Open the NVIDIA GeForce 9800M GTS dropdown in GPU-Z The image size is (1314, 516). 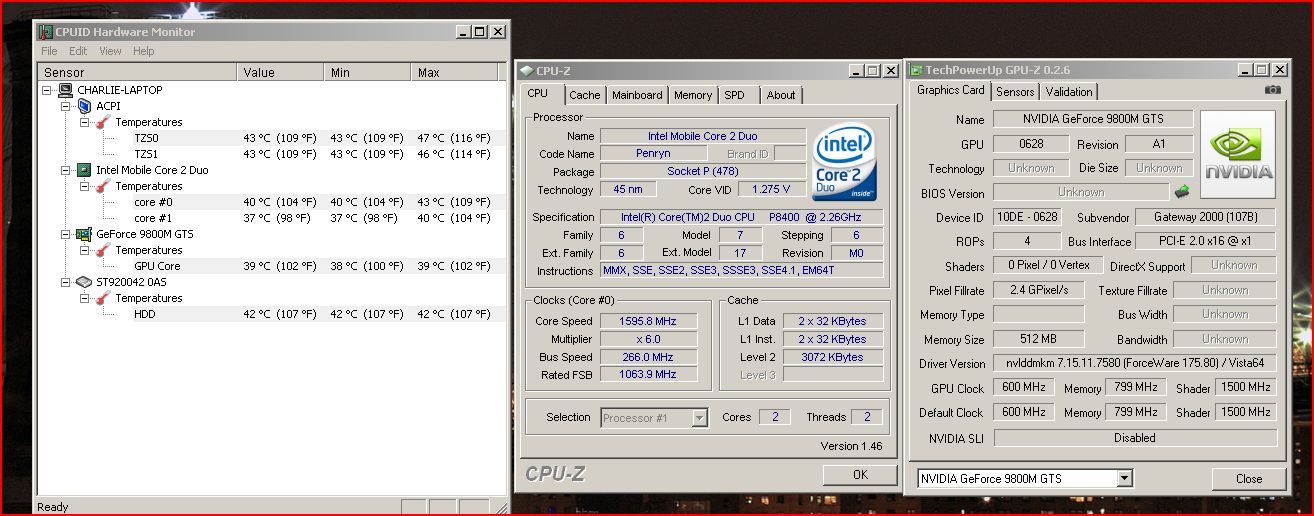coord(1125,479)
